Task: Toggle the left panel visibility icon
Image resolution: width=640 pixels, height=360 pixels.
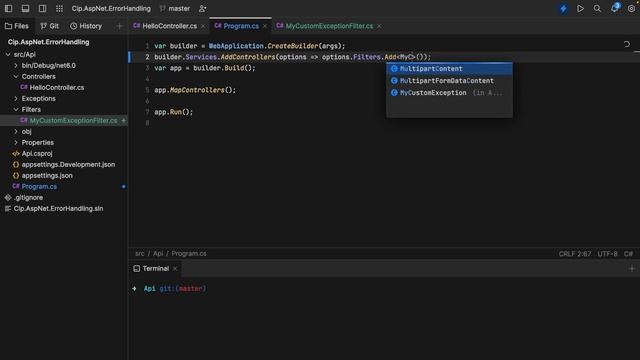Action: click(8, 9)
